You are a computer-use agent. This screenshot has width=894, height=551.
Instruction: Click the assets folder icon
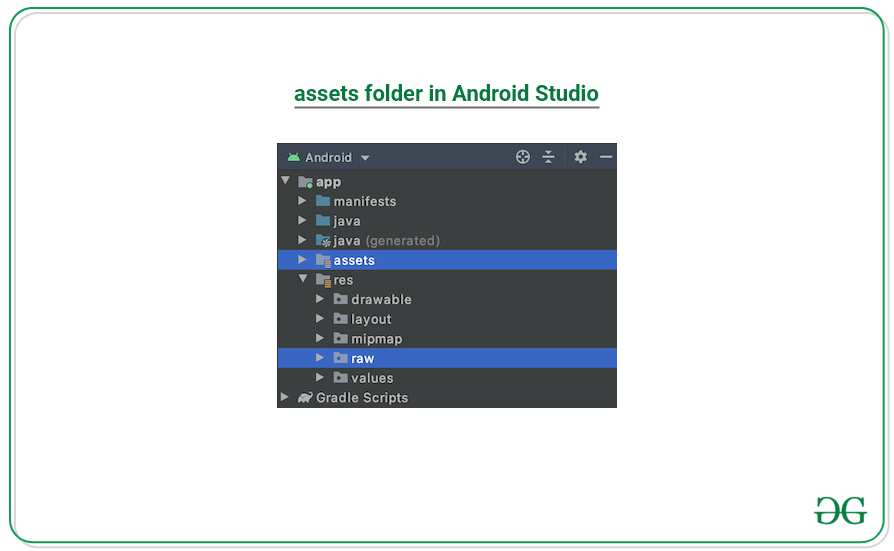click(x=323, y=261)
